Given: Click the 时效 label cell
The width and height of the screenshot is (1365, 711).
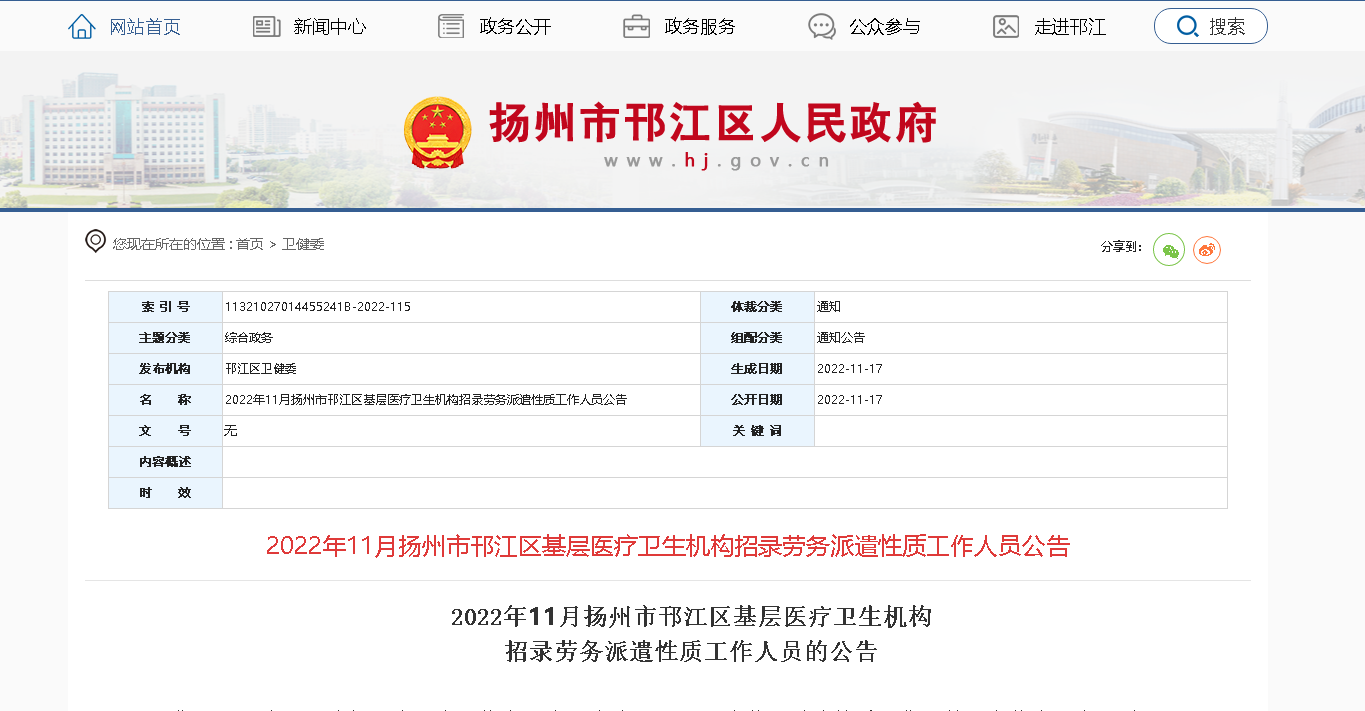Looking at the screenshot, I should point(165,493).
